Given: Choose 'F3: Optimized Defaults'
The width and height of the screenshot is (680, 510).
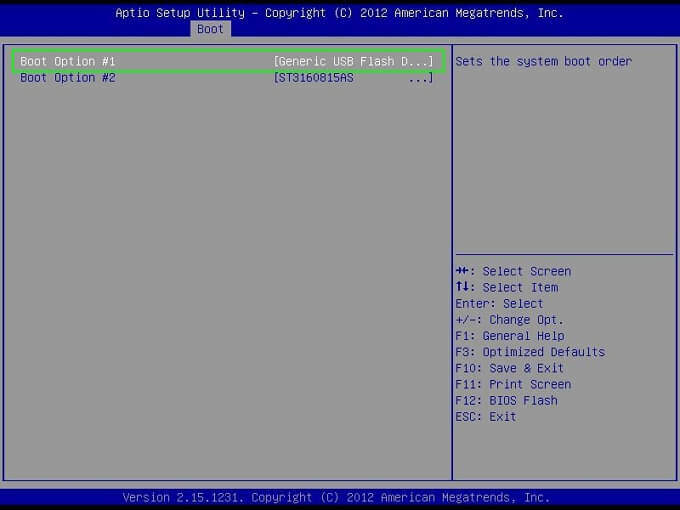Looking at the screenshot, I should coord(529,352).
